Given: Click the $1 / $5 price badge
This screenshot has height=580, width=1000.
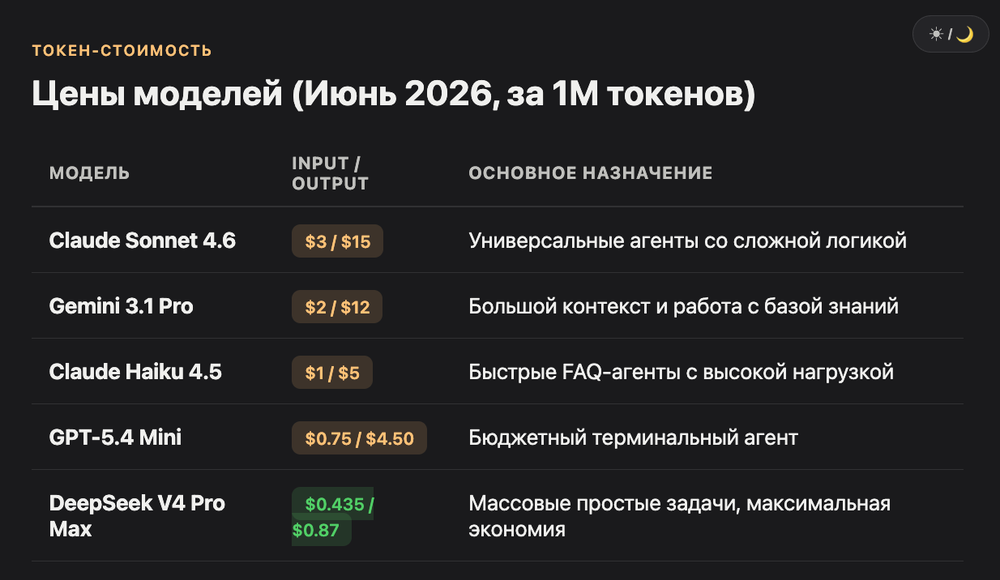Looking at the screenshot, I should pyautogui.click(x=332, y=373).
